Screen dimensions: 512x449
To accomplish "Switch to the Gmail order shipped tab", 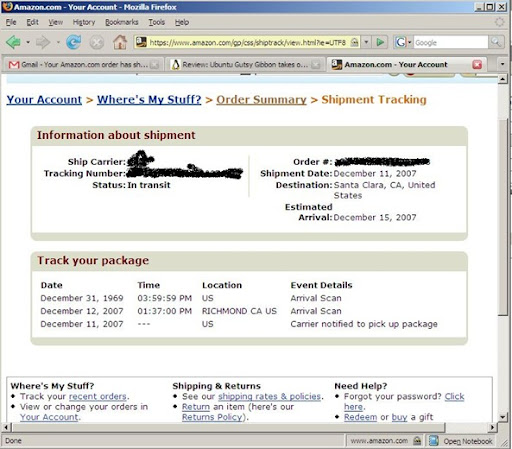I will pyautogui.click(x=83, y=64).
